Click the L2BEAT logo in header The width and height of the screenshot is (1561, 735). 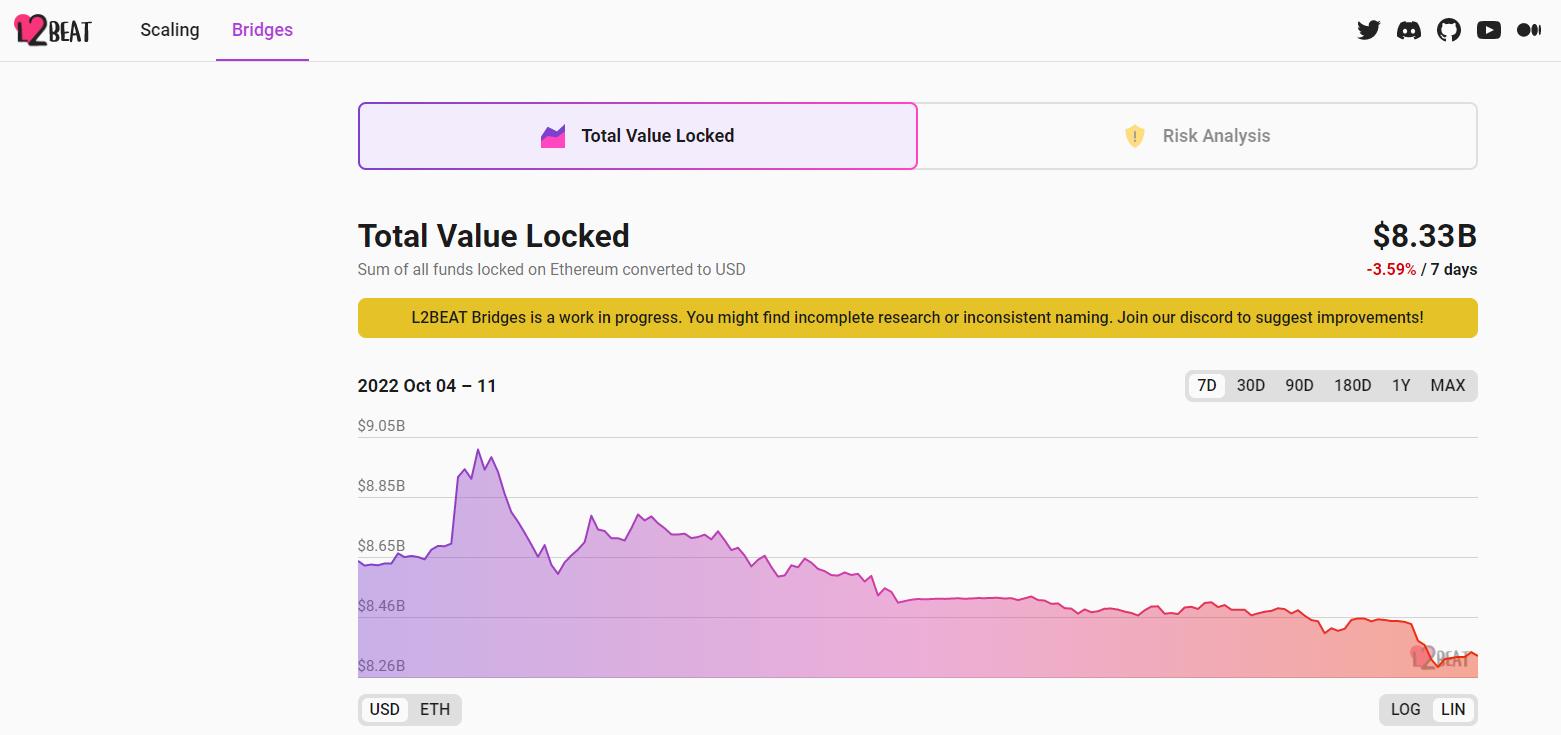(x=53, y=30)
